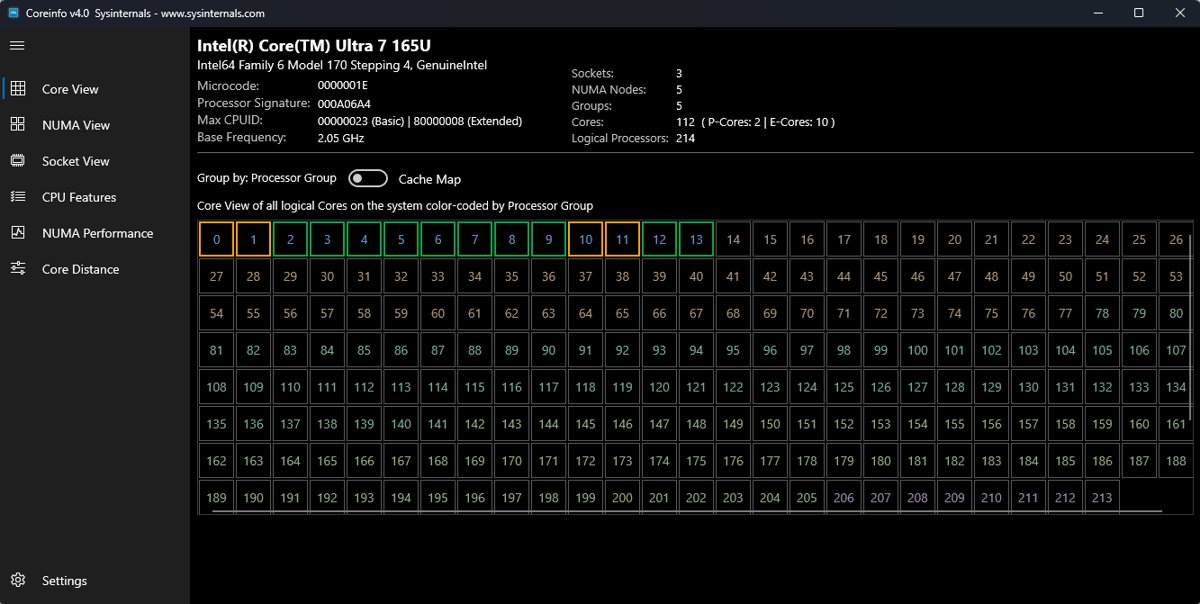Maximize the Coreinfo window
The image size is (1200, 604).
[x=1139, y=13]
